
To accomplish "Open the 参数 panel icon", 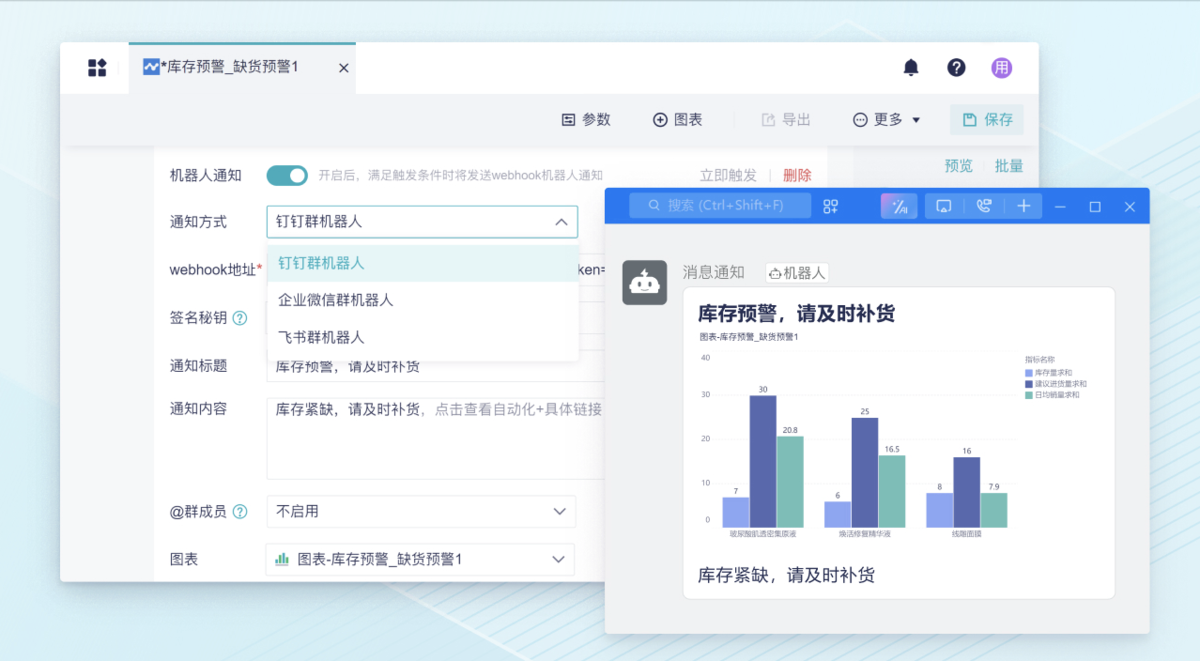I will 567,119.
